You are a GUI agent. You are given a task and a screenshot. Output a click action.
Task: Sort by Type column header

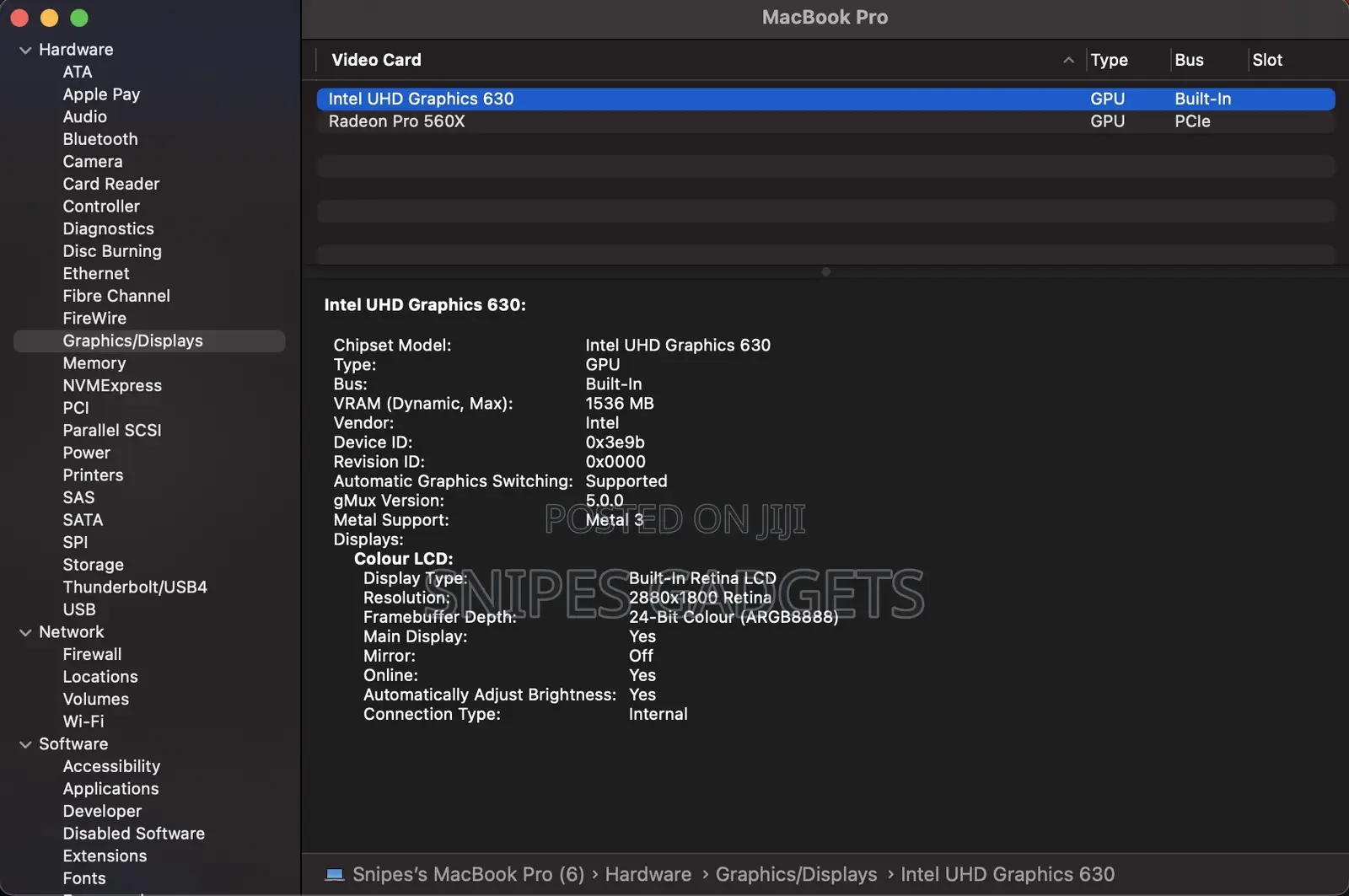1109,60
